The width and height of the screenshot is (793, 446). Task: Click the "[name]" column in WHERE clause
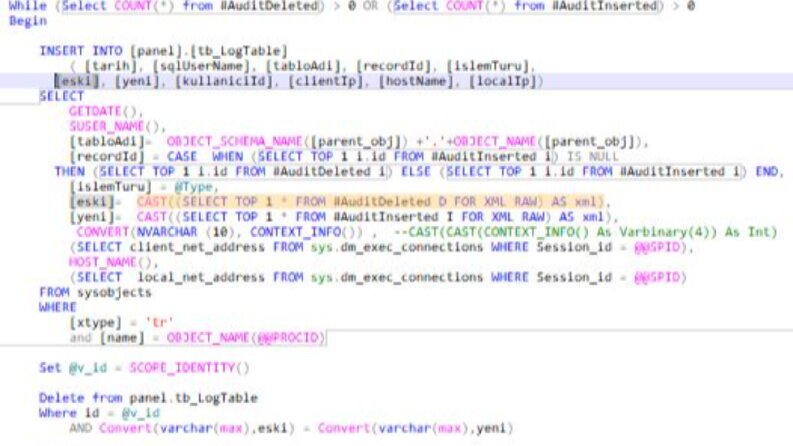(122, 337)
